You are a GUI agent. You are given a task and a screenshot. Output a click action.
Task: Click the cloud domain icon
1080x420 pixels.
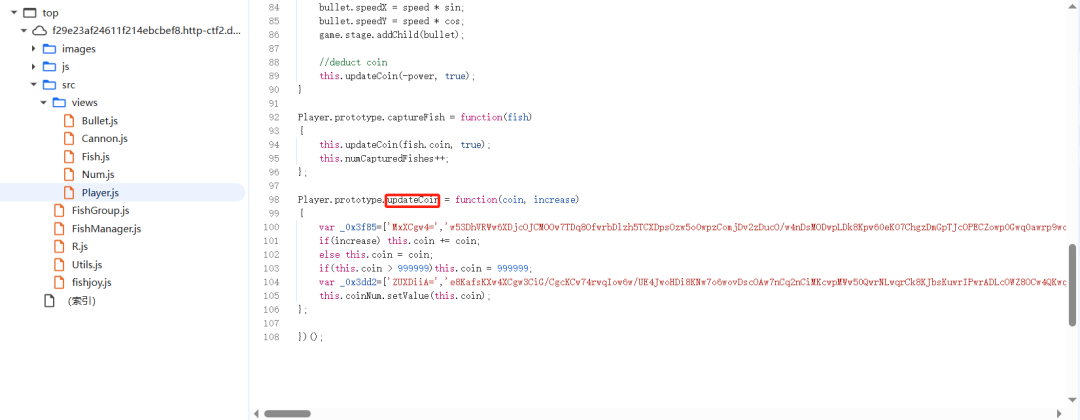[x=39, y=31]
